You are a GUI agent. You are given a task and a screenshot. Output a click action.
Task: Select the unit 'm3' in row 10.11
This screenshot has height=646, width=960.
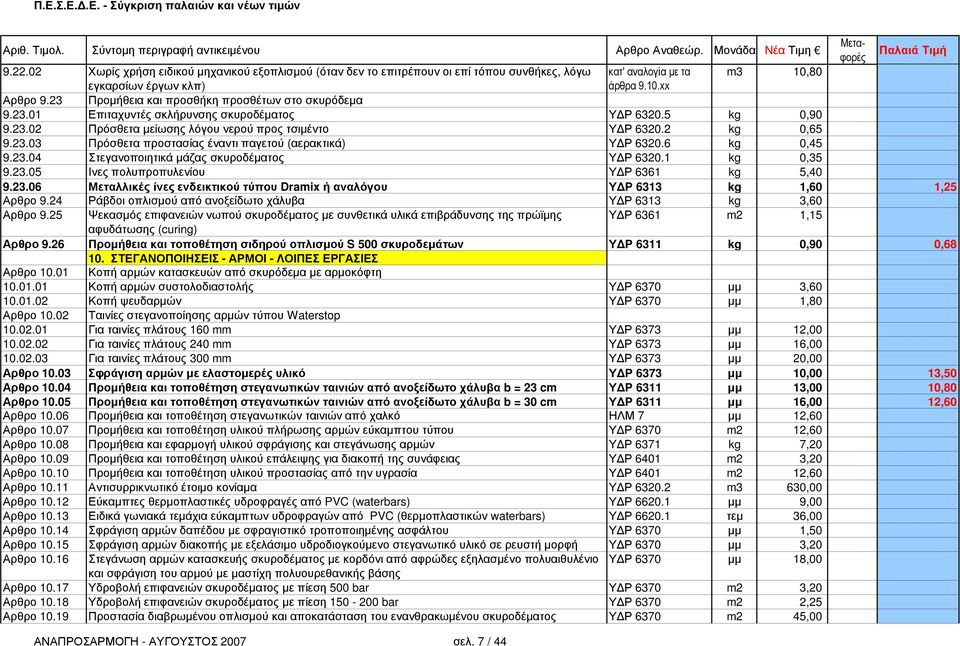point(734,487)
